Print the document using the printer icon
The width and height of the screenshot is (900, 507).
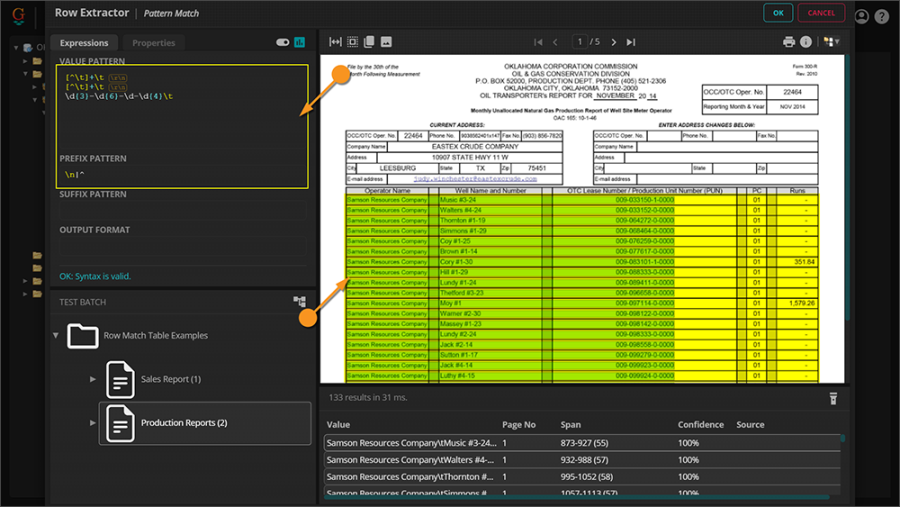789,42
